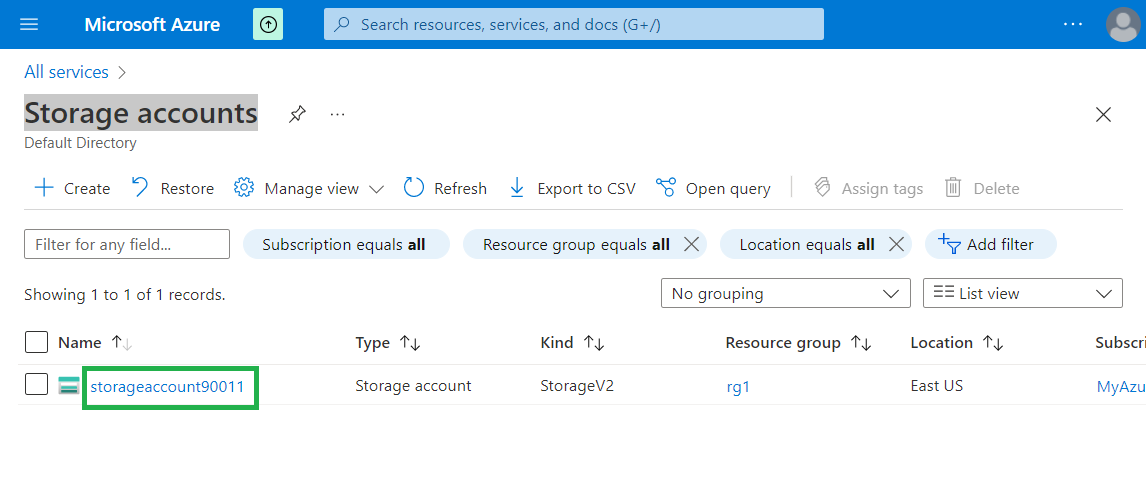The image size is (1146, 484).
Task: Open more options next to the Storage accounts title
Action: 337,115
